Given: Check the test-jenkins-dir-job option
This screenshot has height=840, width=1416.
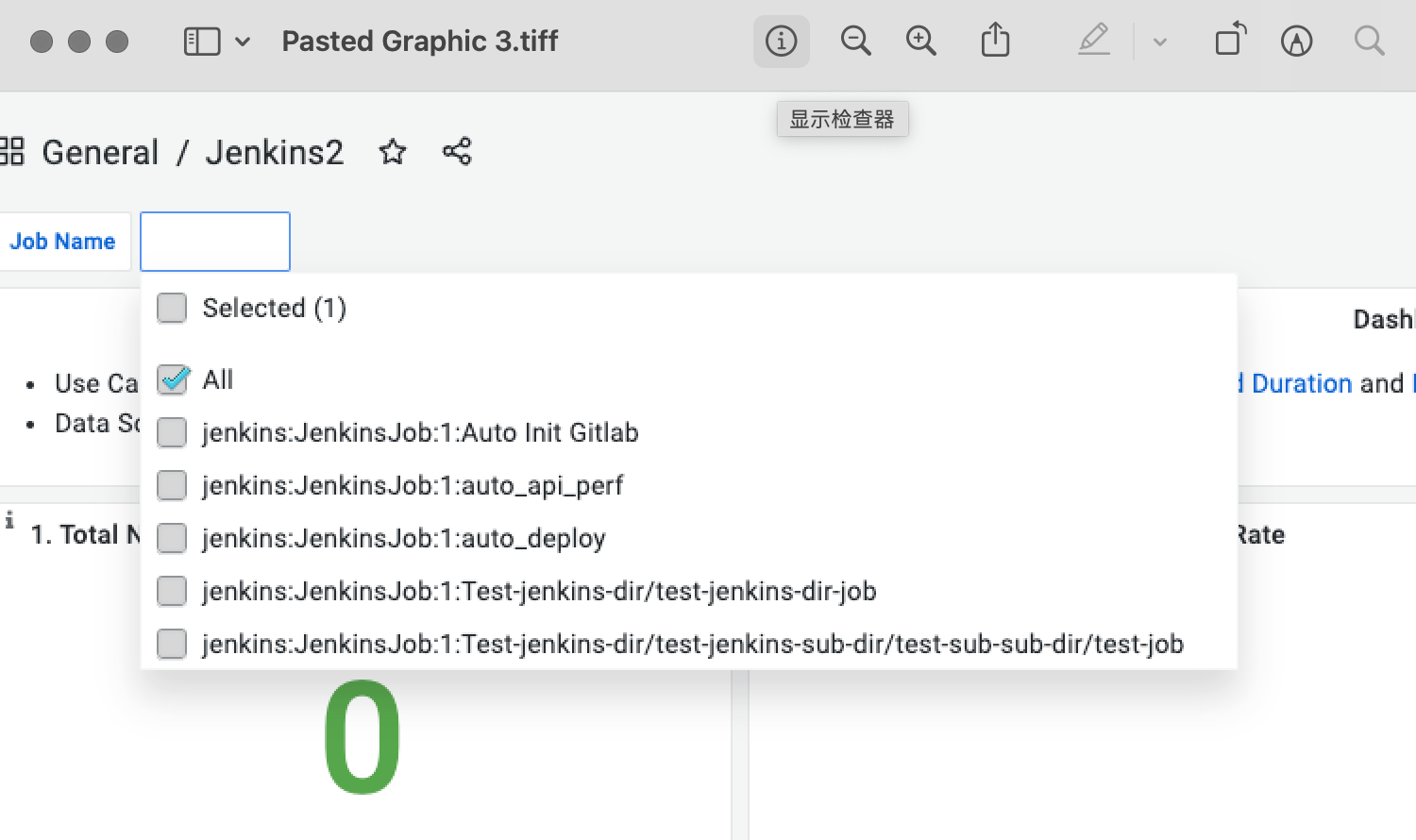Looking at the screenshot, I should click(172, 591).
